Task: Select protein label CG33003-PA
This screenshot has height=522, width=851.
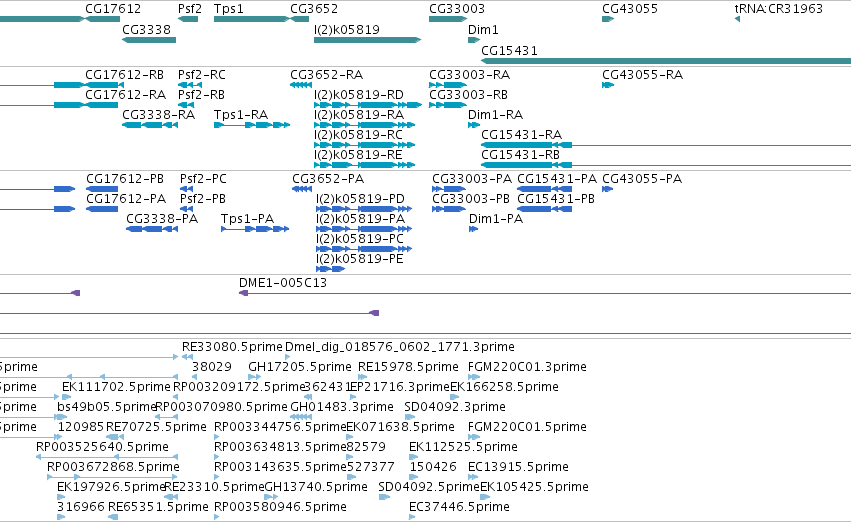Action: [x=472, y=179]
